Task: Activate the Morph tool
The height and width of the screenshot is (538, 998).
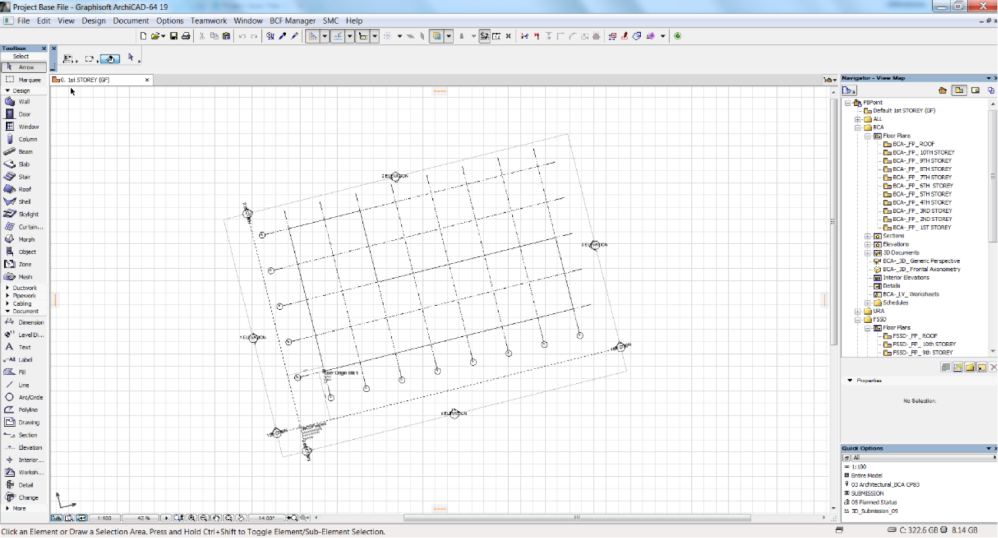Action: tap(24, 239)
